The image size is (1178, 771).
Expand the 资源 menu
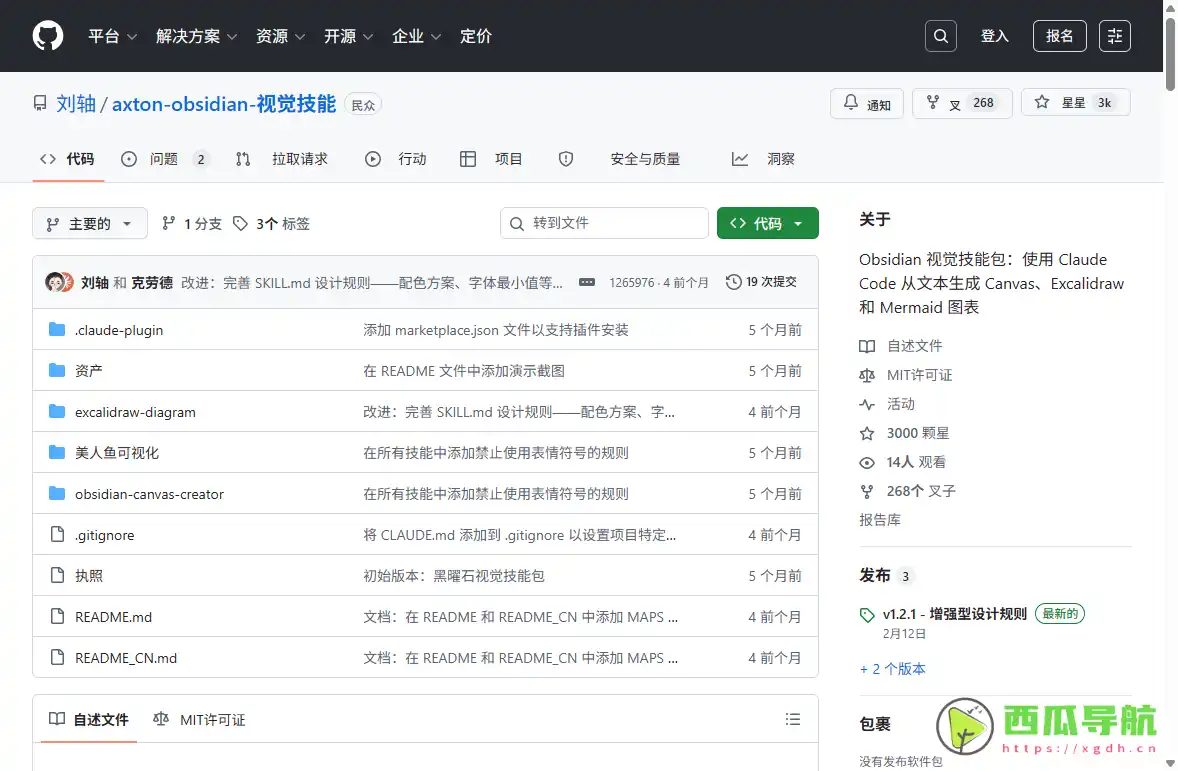[280, 36]
